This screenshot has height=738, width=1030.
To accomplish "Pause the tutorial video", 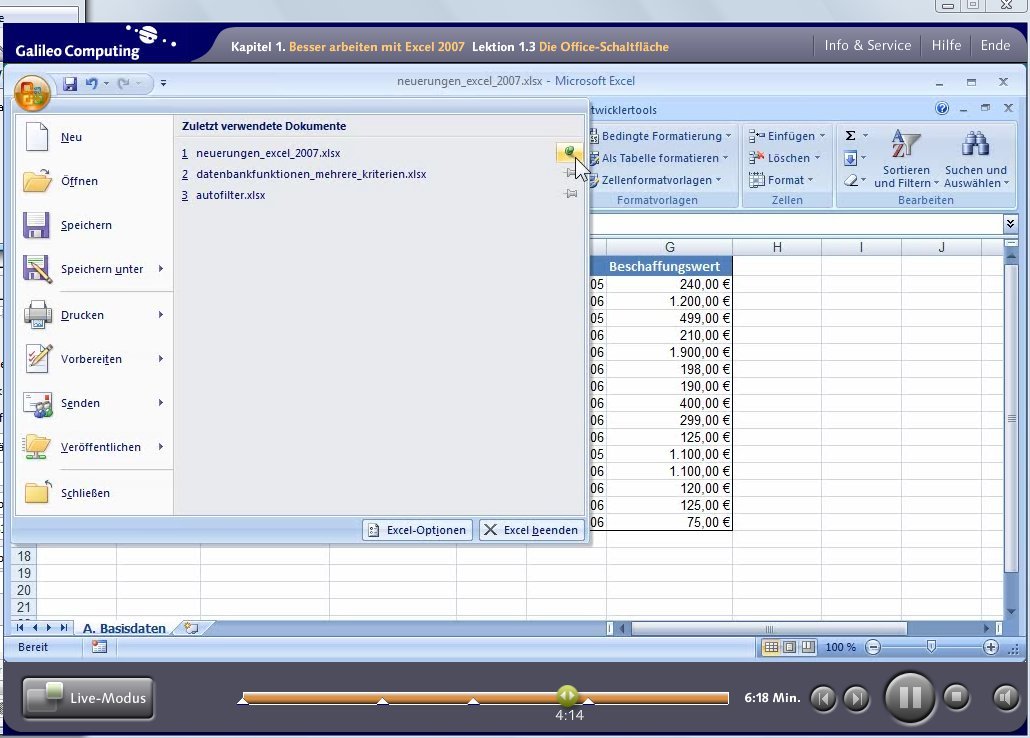I will tap(910, 697).
